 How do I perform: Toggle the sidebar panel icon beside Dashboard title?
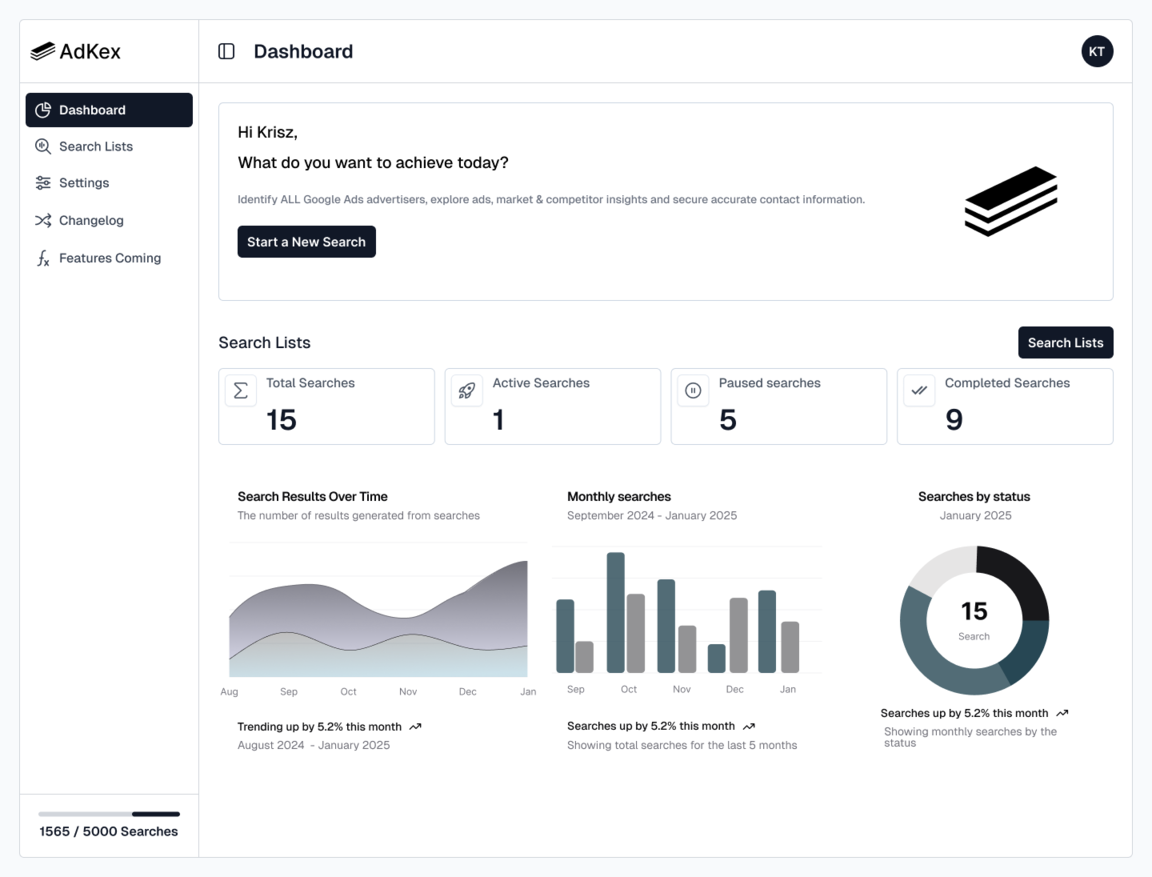(224, 51)
